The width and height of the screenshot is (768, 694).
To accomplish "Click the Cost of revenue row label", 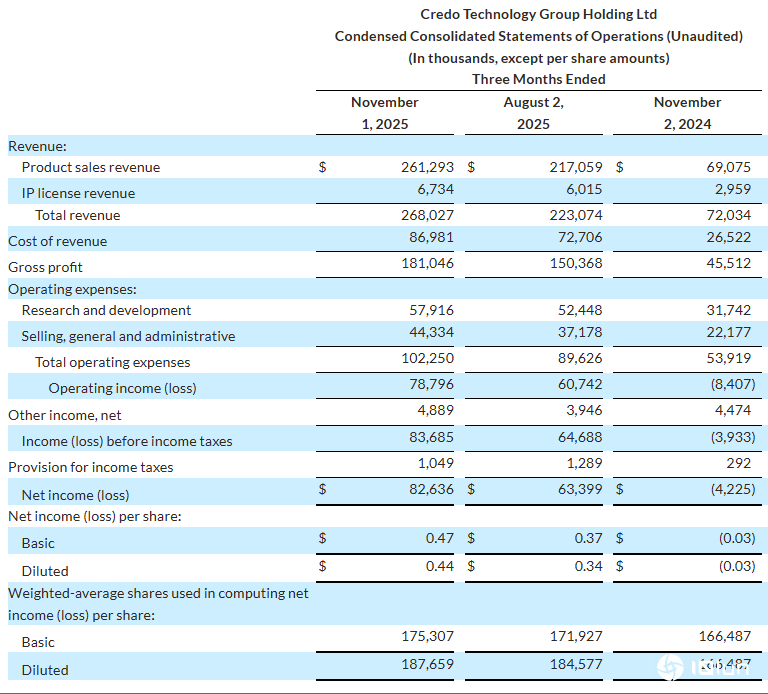I will tap(57, 241).
